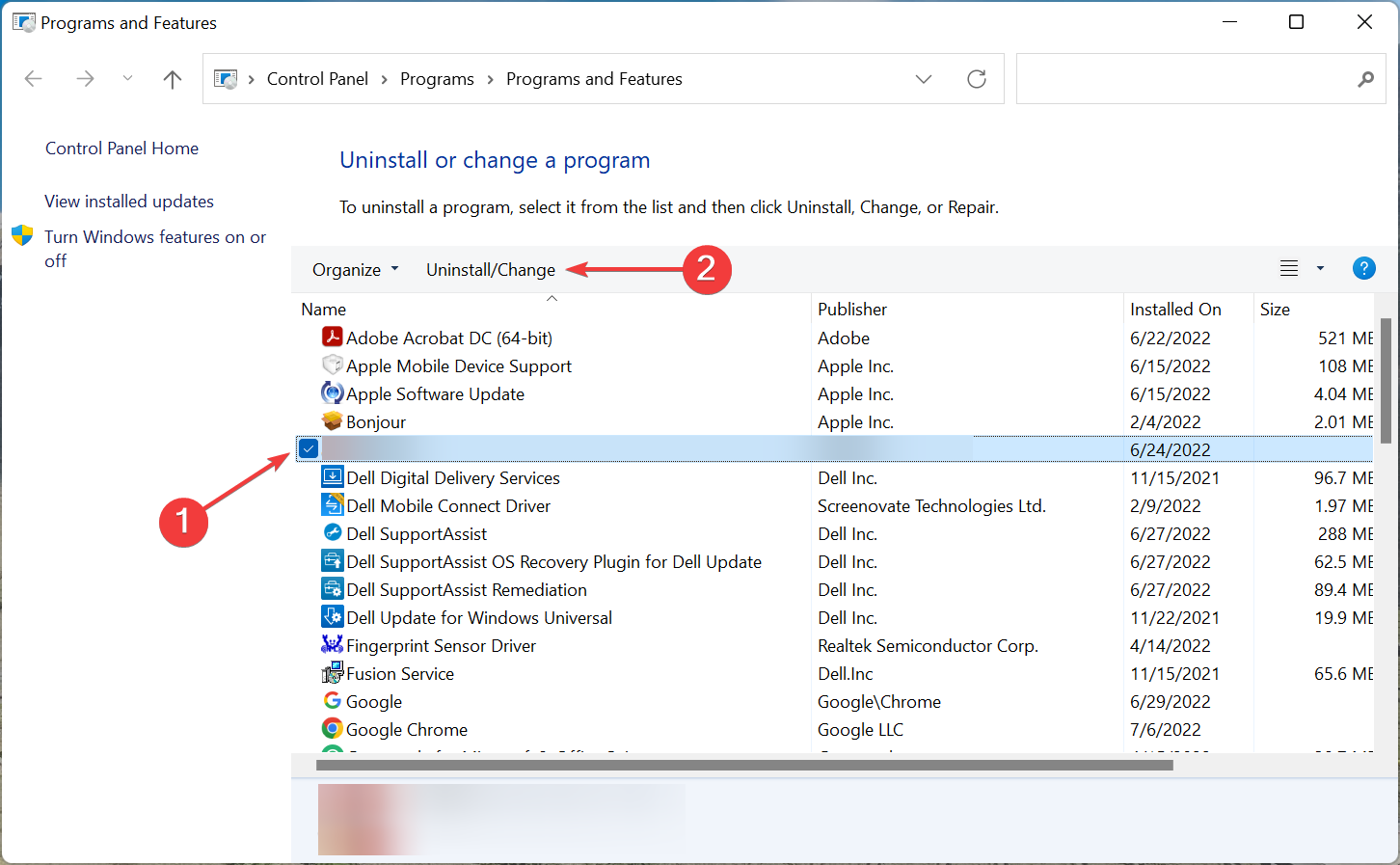Click the 4/14/2022 installed date
The image size is (1400, 865).
coord(1170,646)
